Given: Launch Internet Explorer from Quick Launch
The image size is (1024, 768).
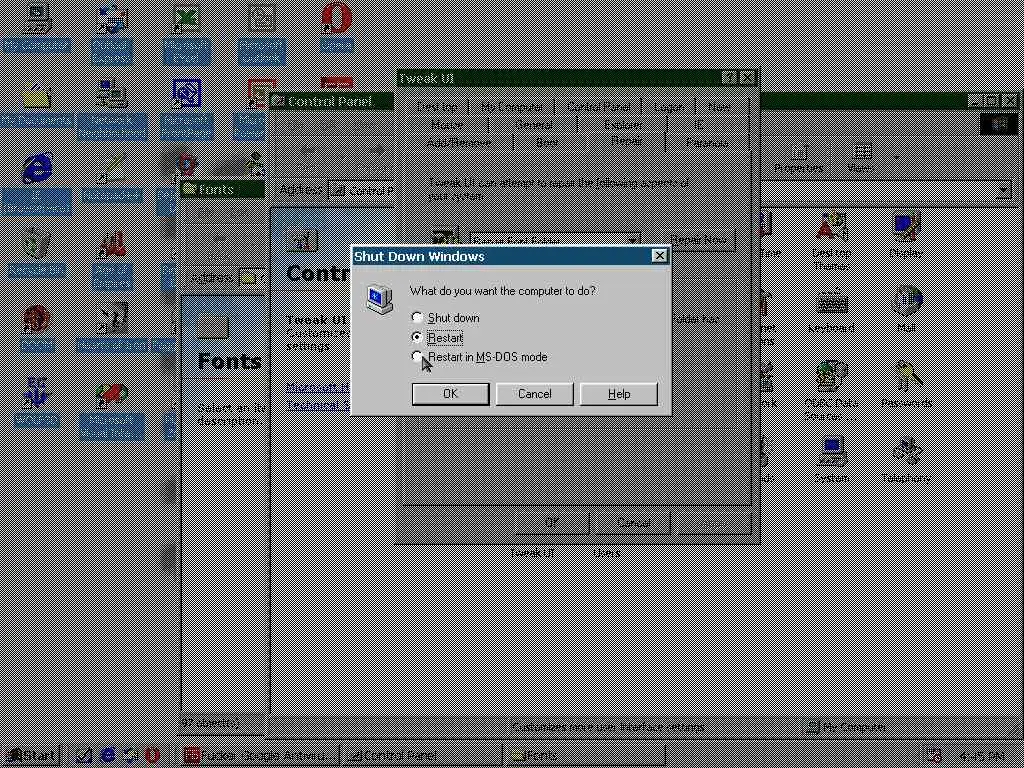Looking at the screenshot, I should pos(107,756).
